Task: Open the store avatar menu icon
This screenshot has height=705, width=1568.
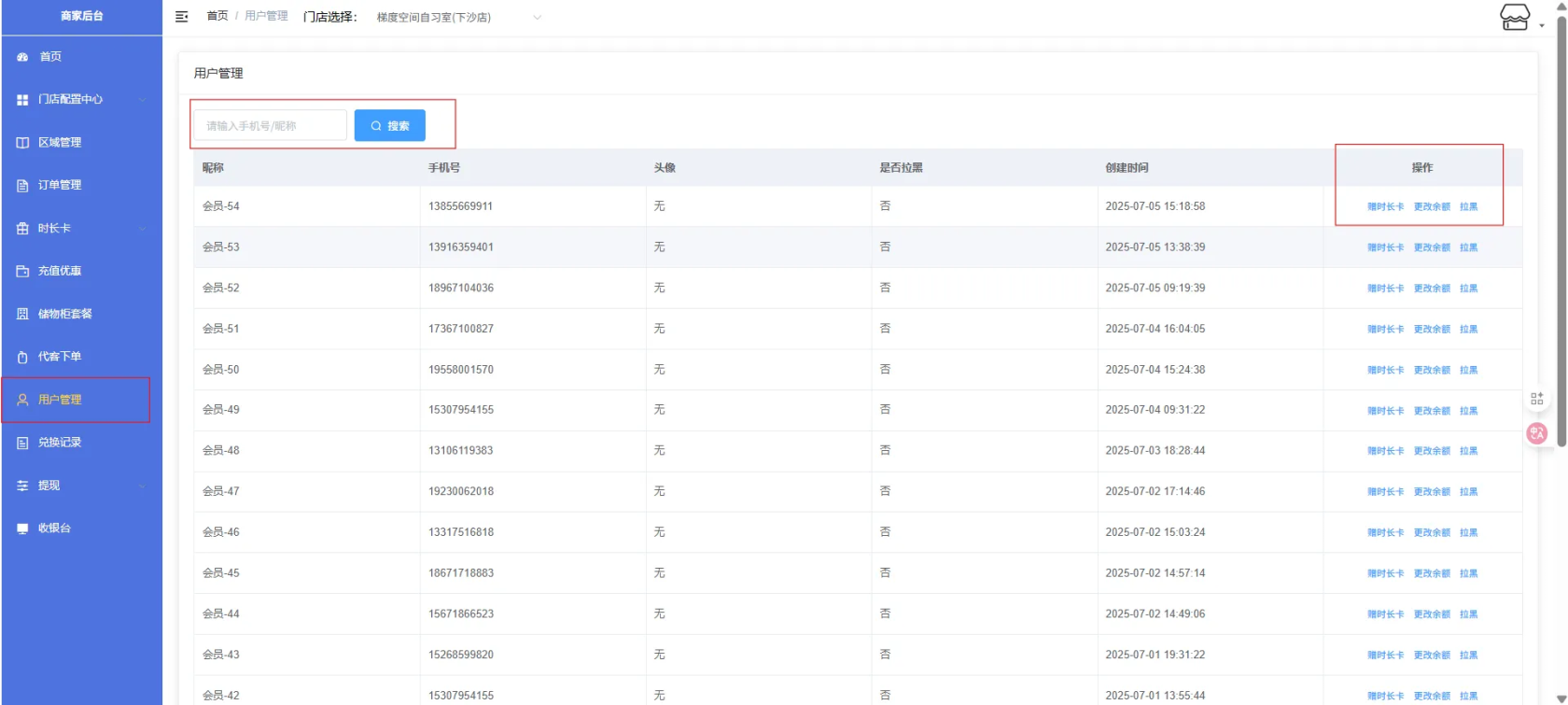Action: coord(1514,17)
